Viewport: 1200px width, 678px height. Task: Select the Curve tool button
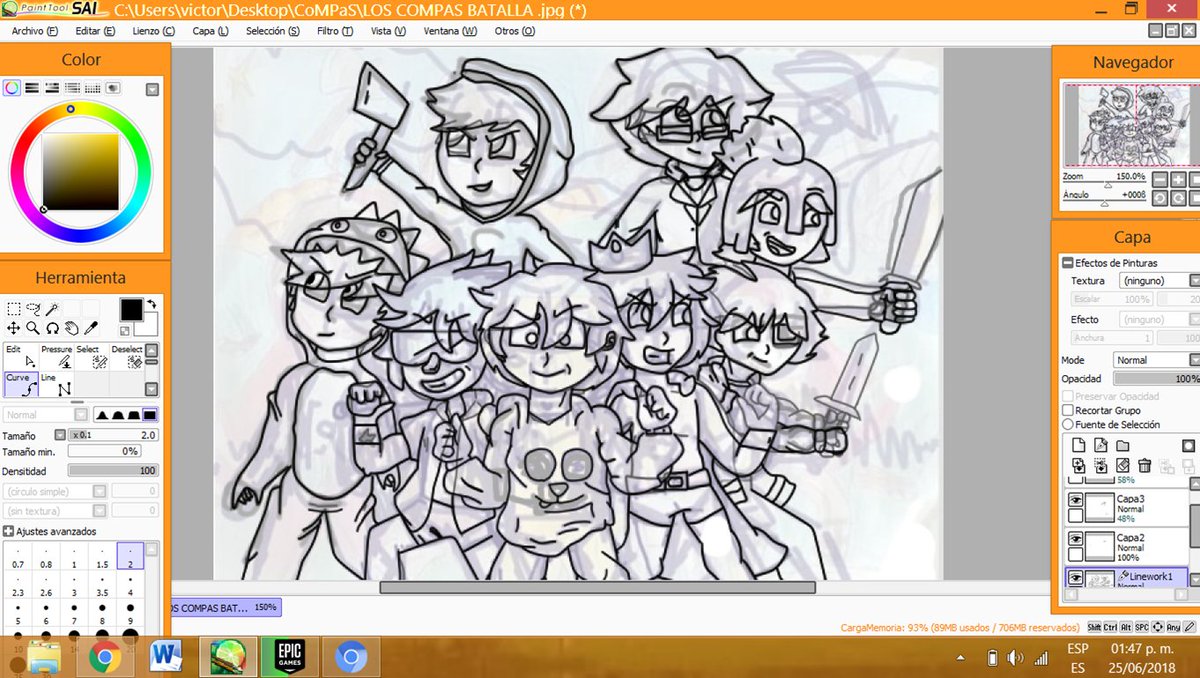tap(20, 385)
